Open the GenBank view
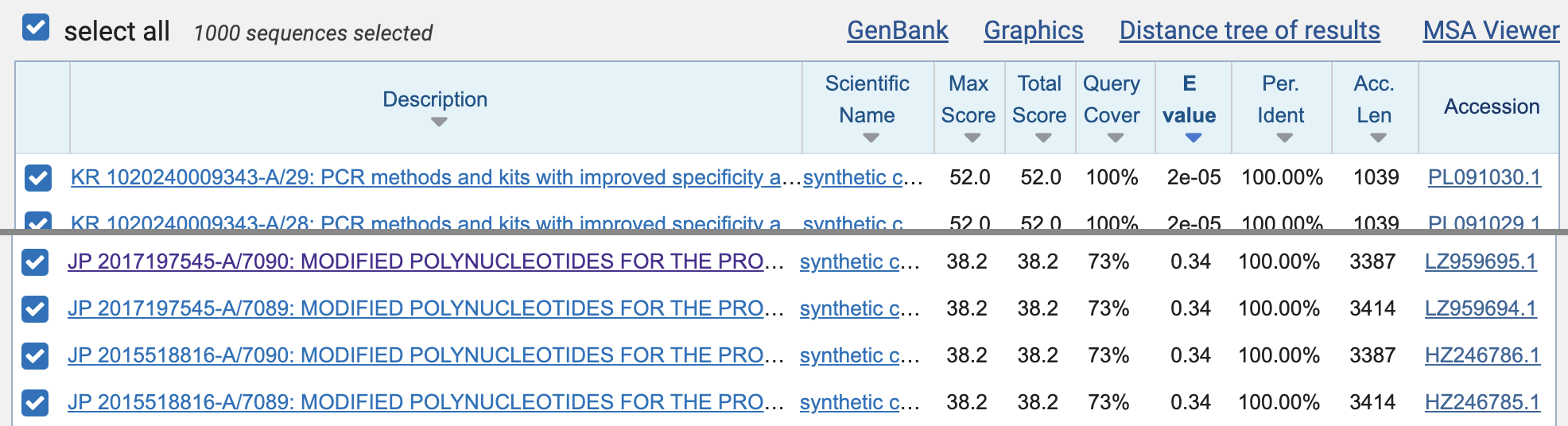This screenshot has height=426, width=1568. click(x=897, y=30)
